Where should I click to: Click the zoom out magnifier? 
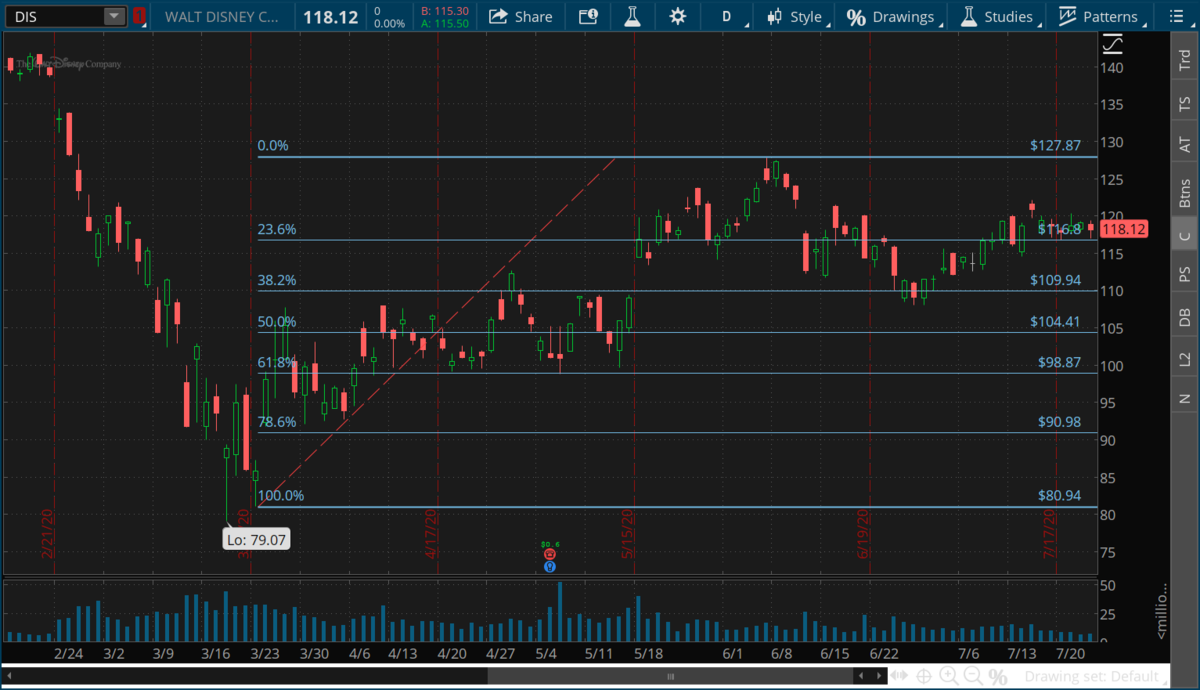972,677
